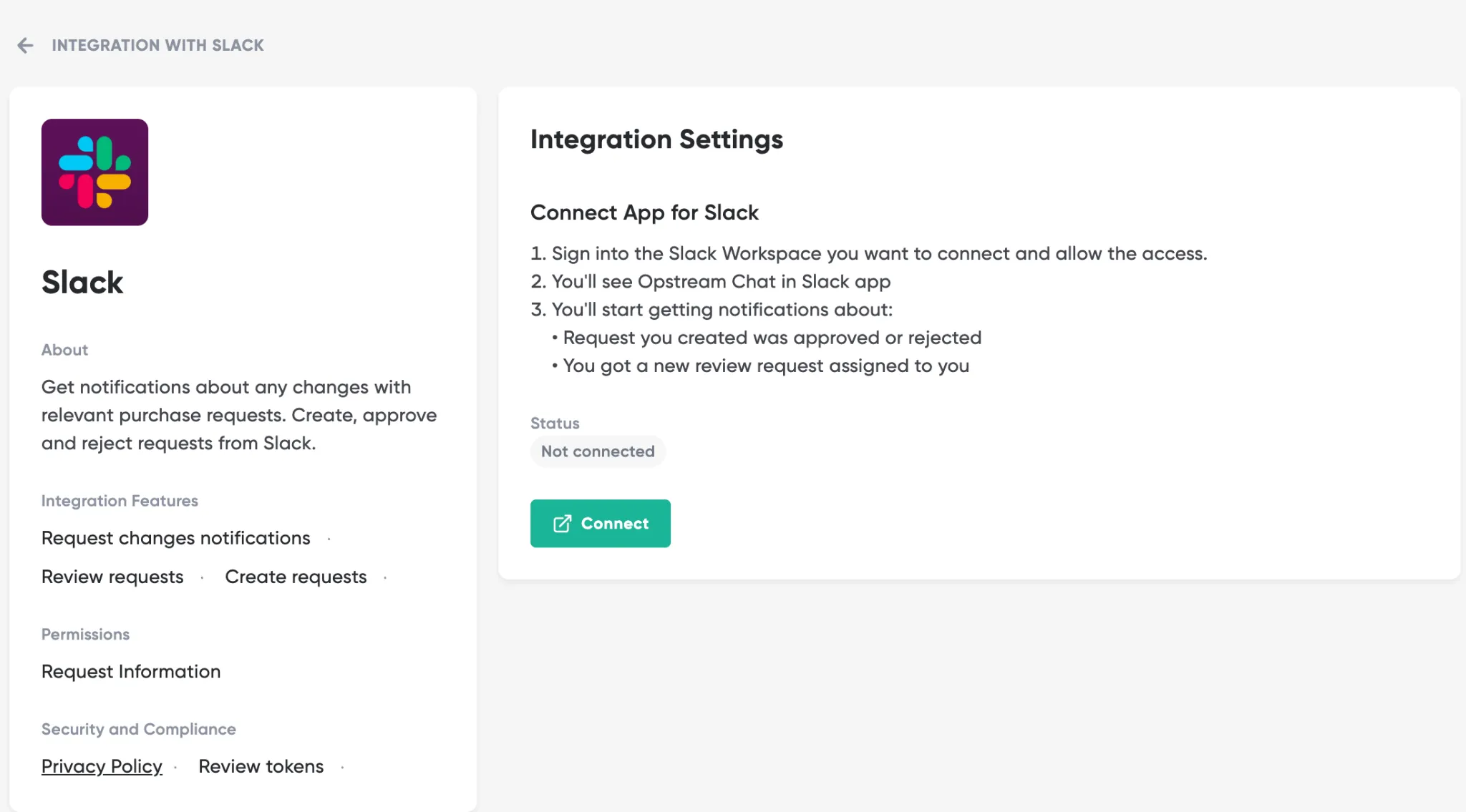This screenshot has height=812, width=1466.
Task: Click the Slack title text
Action: point(82,282)
